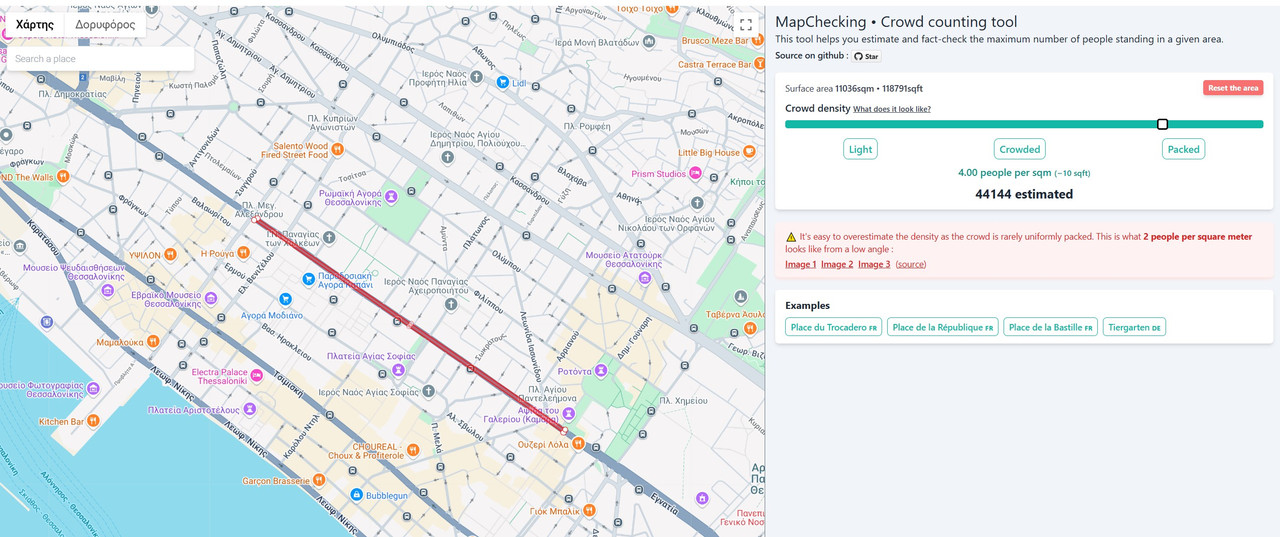Reset the area selection
The height and width of the screenshot is (537, 1280).
[x=1232, y=88]
